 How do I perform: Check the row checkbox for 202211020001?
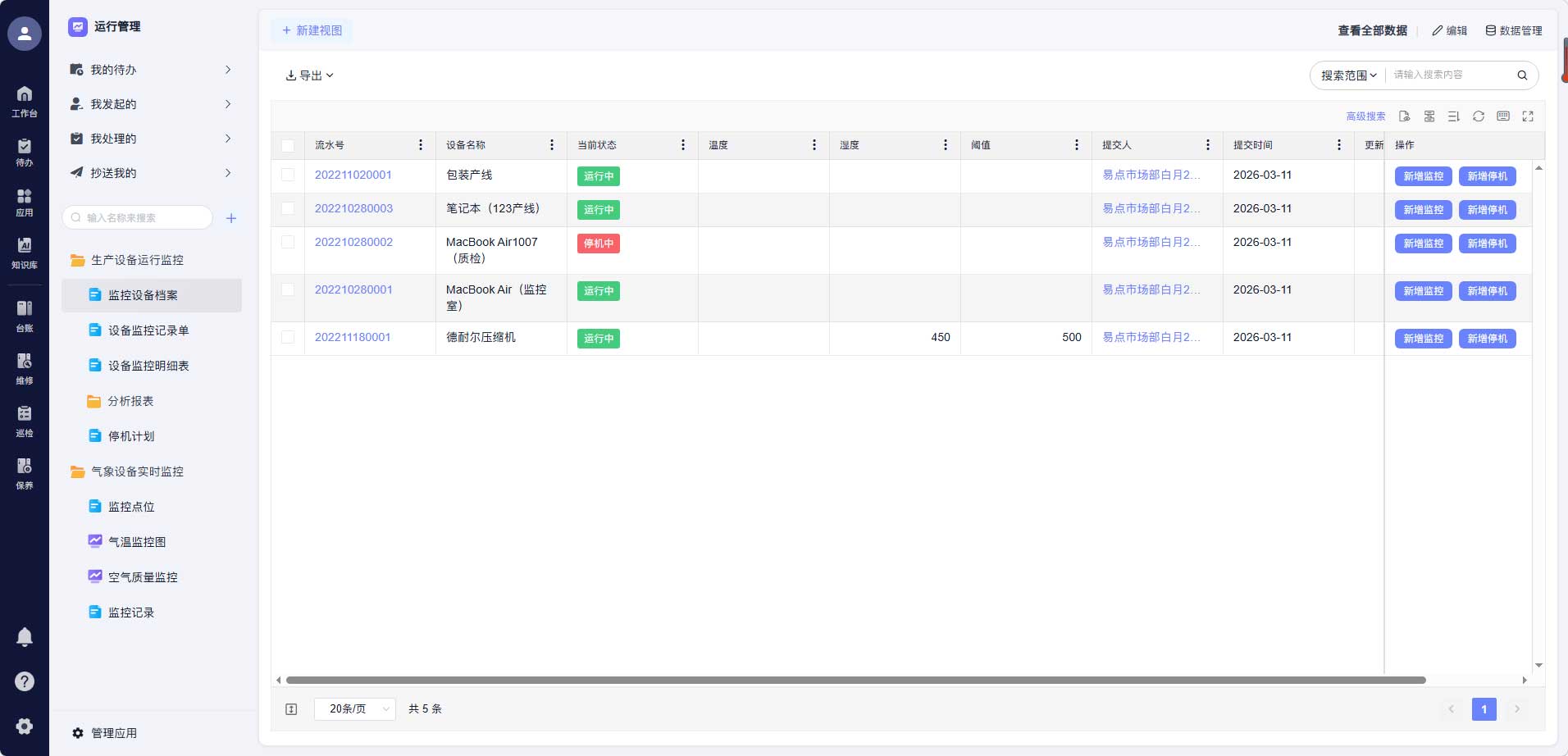click(x=288, y=175)
